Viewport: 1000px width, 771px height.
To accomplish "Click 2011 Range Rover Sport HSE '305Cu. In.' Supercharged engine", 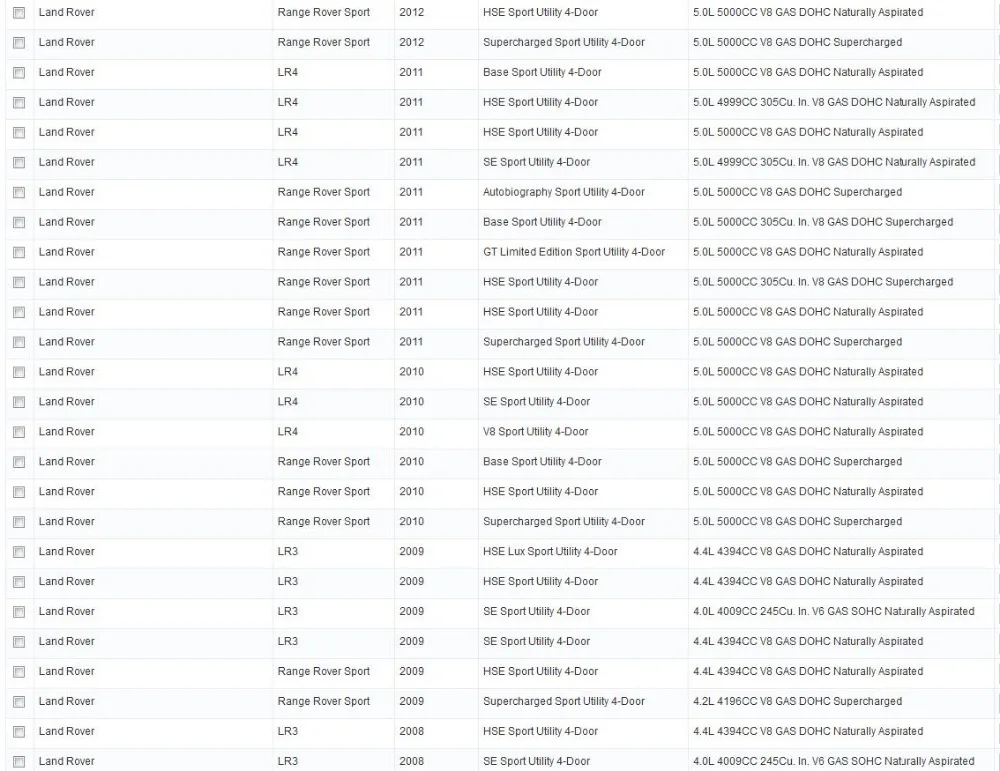I will (x=823, y=282).
